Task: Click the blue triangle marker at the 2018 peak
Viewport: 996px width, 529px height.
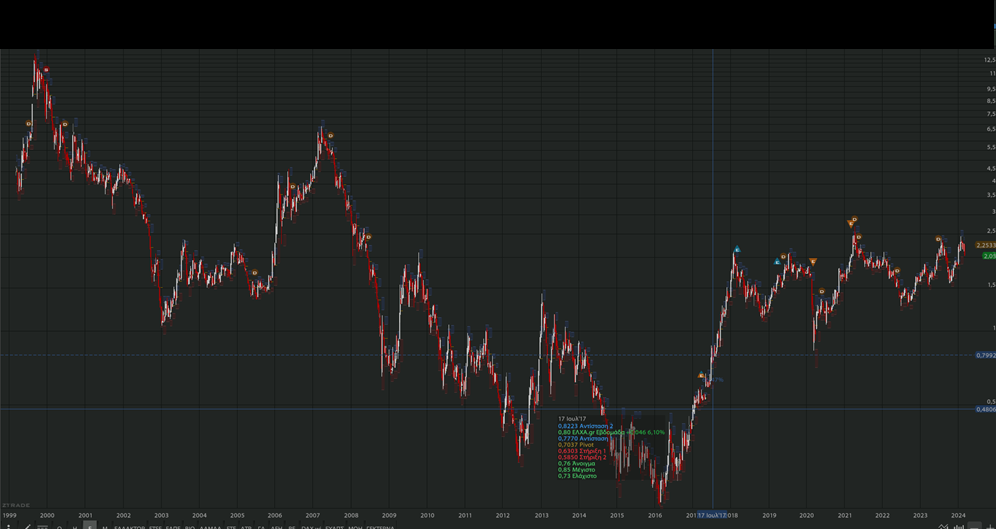Action: tap(737, 250)
